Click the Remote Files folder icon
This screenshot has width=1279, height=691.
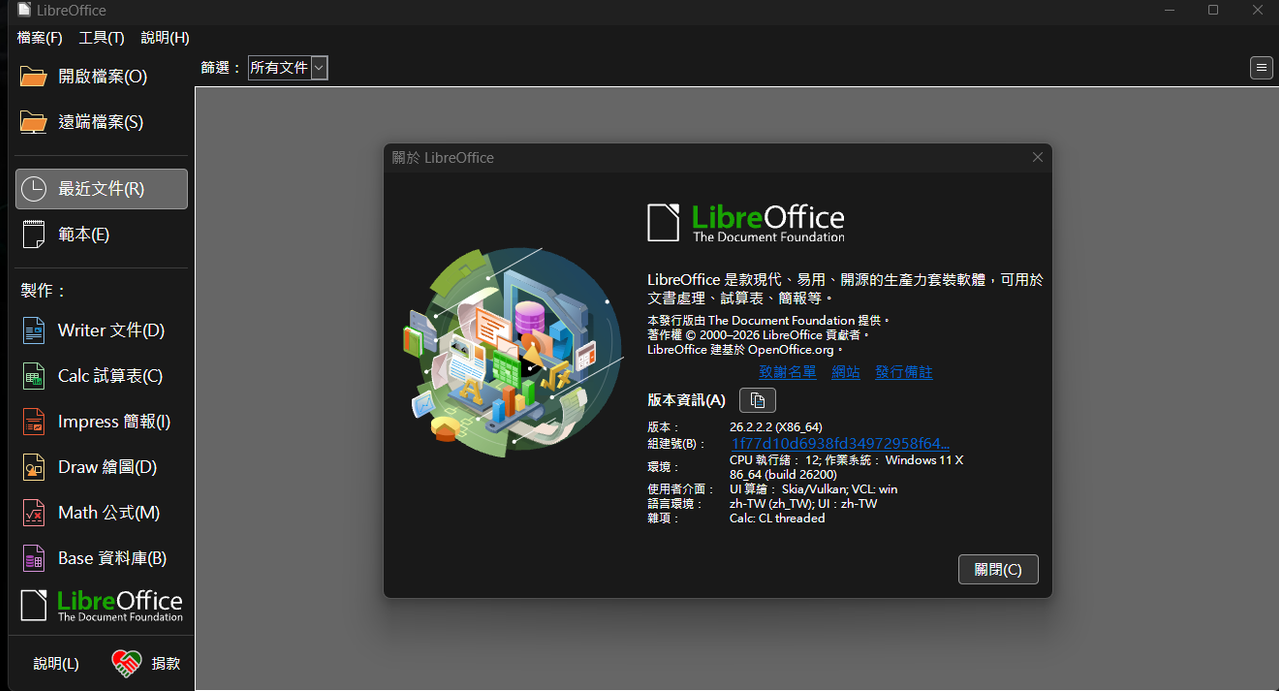click(x=33, y=122)
